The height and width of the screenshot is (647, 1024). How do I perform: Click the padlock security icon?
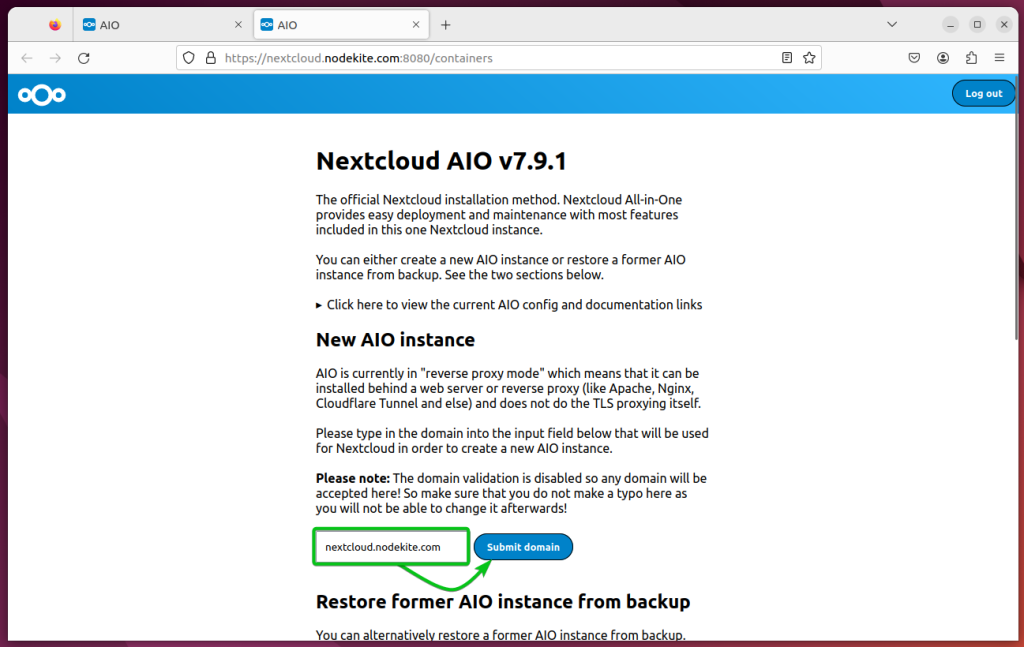tap(209, 57)
